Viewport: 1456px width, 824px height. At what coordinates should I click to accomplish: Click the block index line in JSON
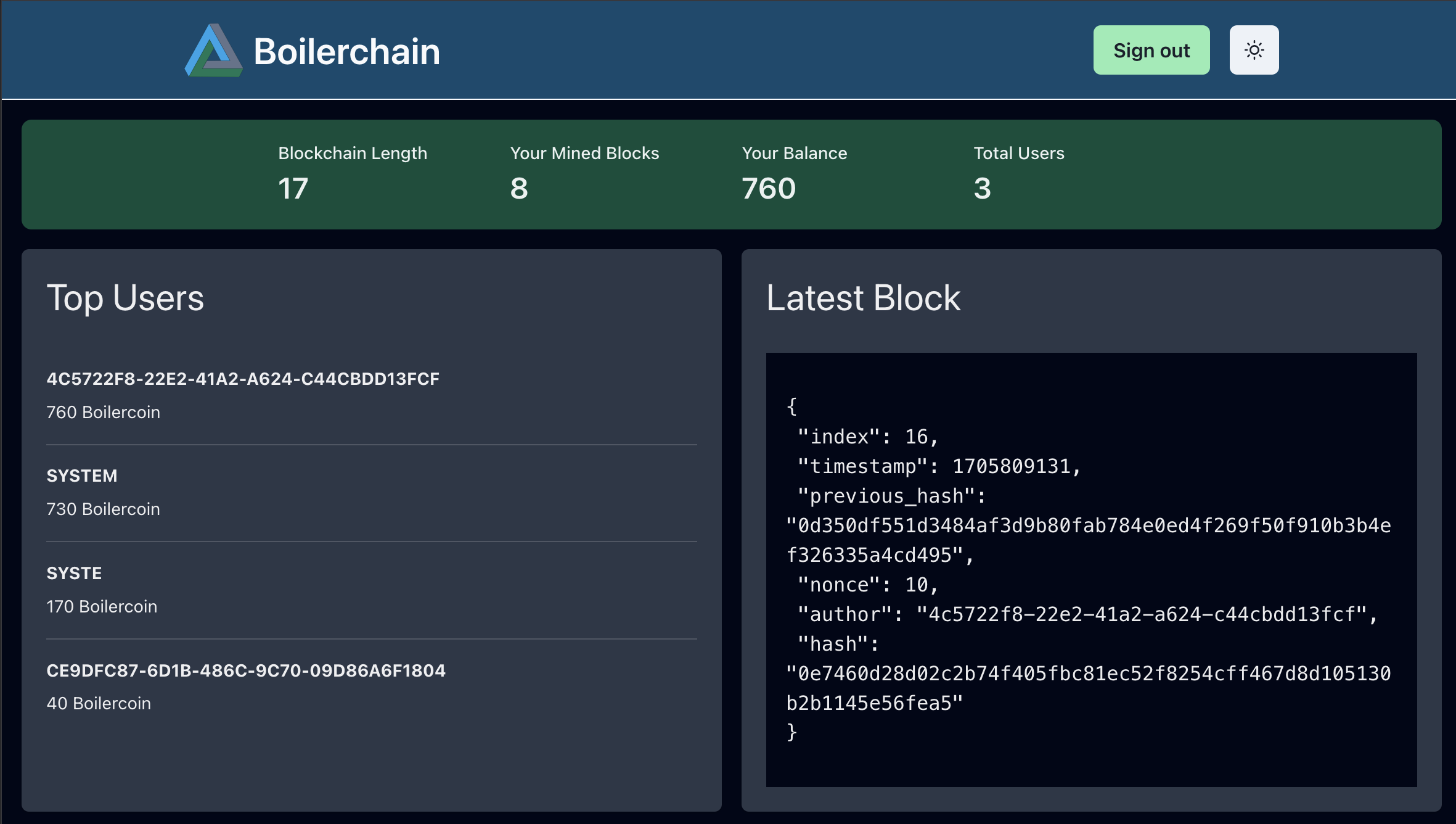868,437
